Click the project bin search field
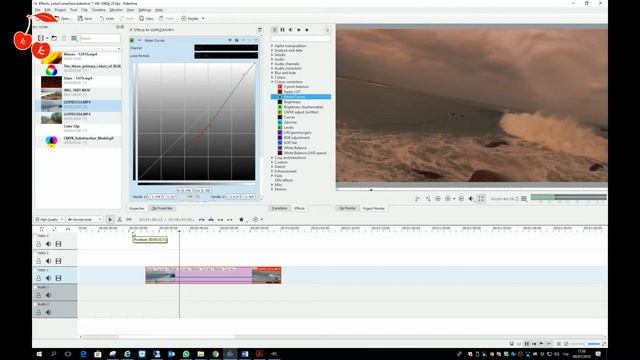The image size is (640, 360). click(100, 38)
